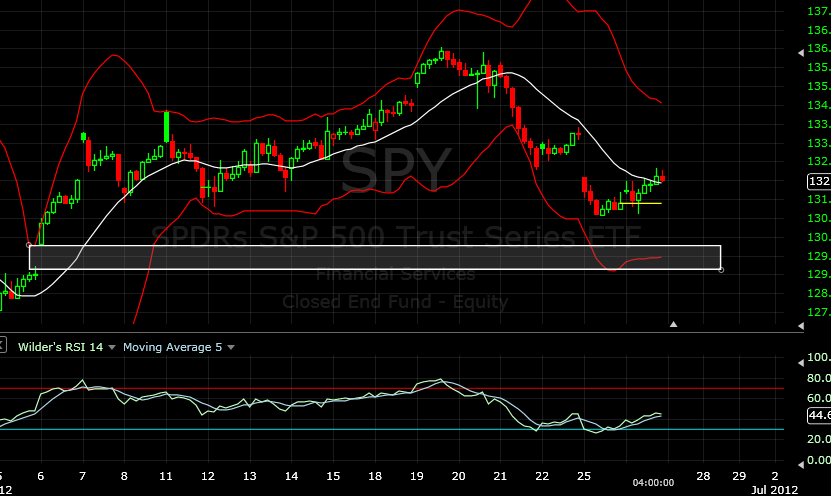Click date label 7 on time axis
This screenshot has width=831, height=496.
82,476
